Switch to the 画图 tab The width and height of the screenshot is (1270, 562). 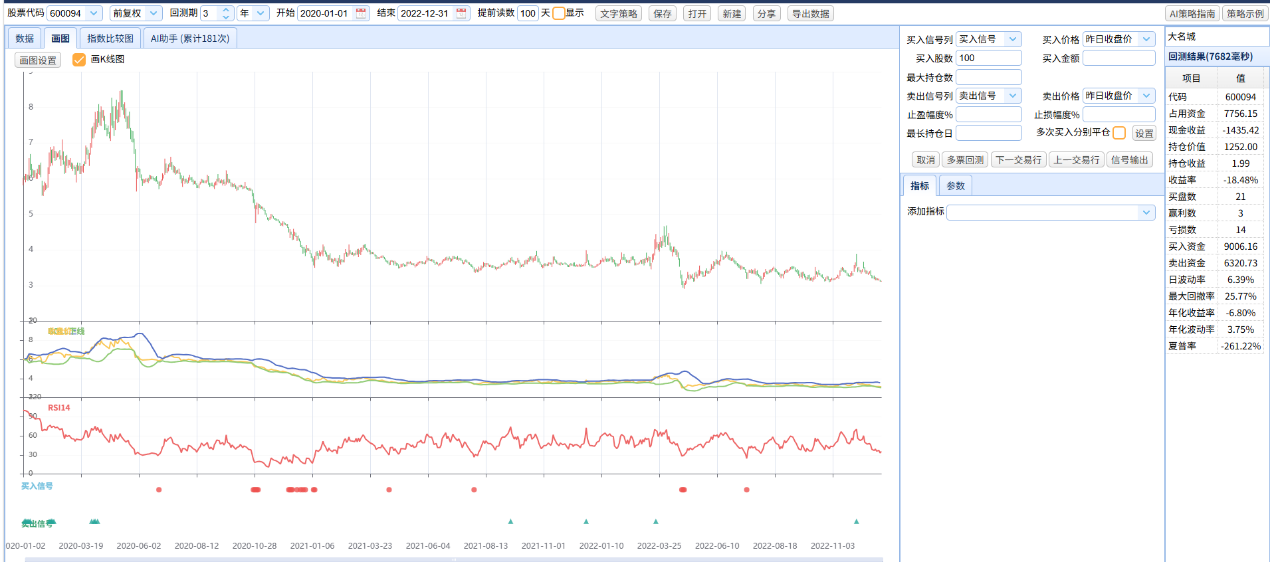click(x=60, y=38)
